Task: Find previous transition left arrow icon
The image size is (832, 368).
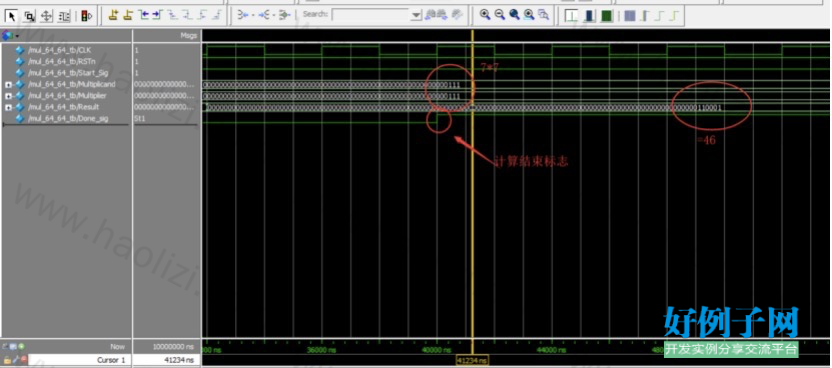Action: coord(142,15)
